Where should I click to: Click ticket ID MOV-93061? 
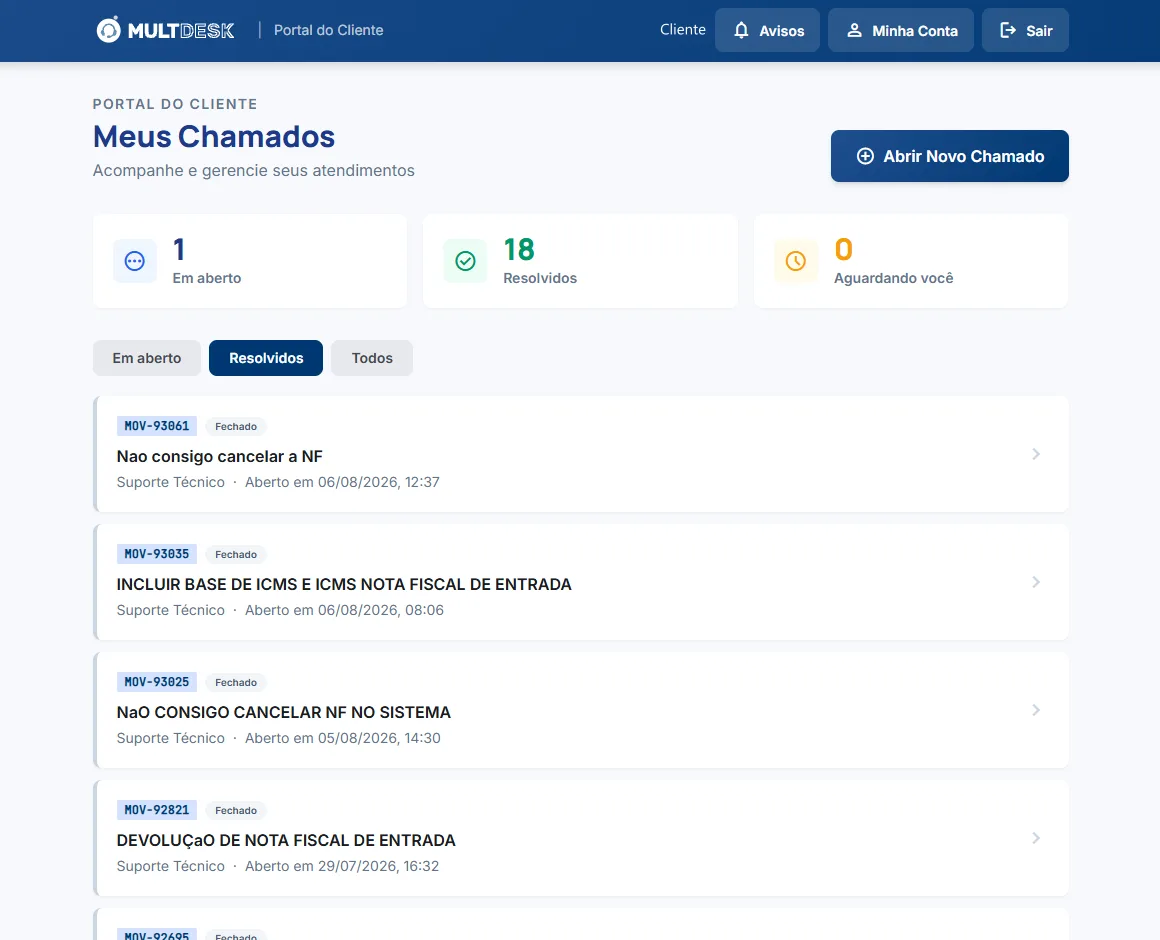tap(157, 426)
